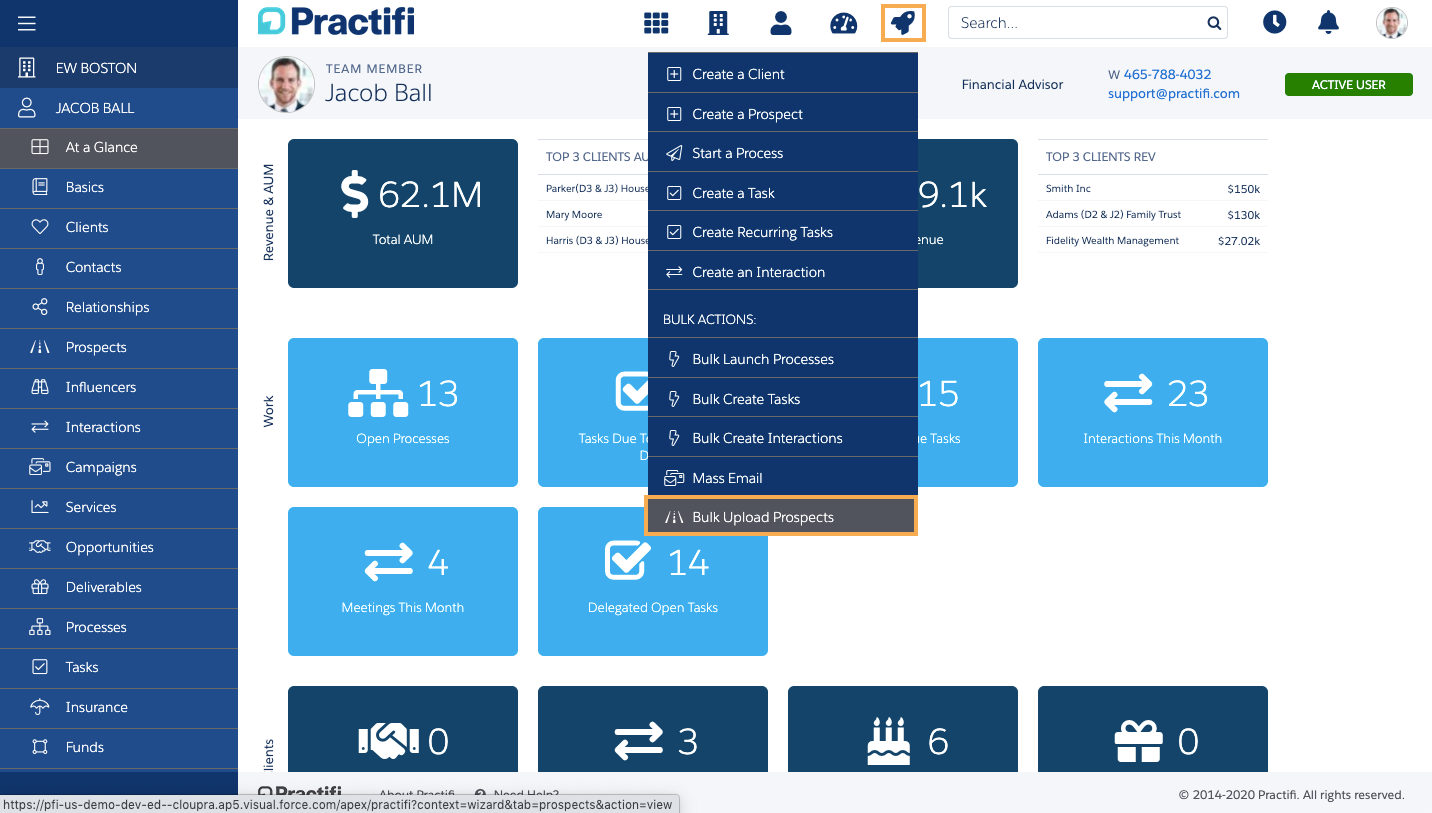Viewport: 1432px width, 813px height.
Task: Open the apps grid icon
Action: tap(656, 23)
